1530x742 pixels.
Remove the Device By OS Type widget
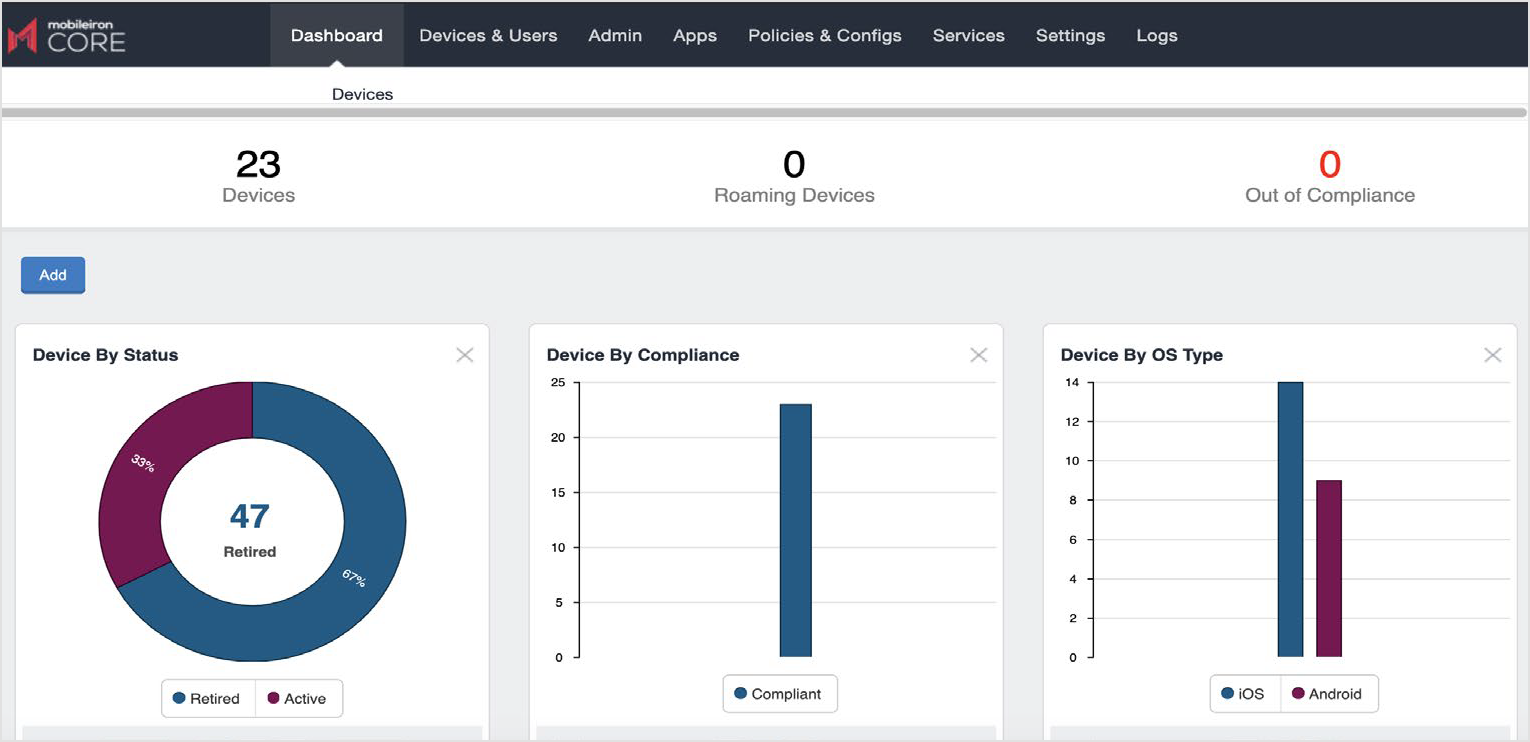[x=1492, y=354]
